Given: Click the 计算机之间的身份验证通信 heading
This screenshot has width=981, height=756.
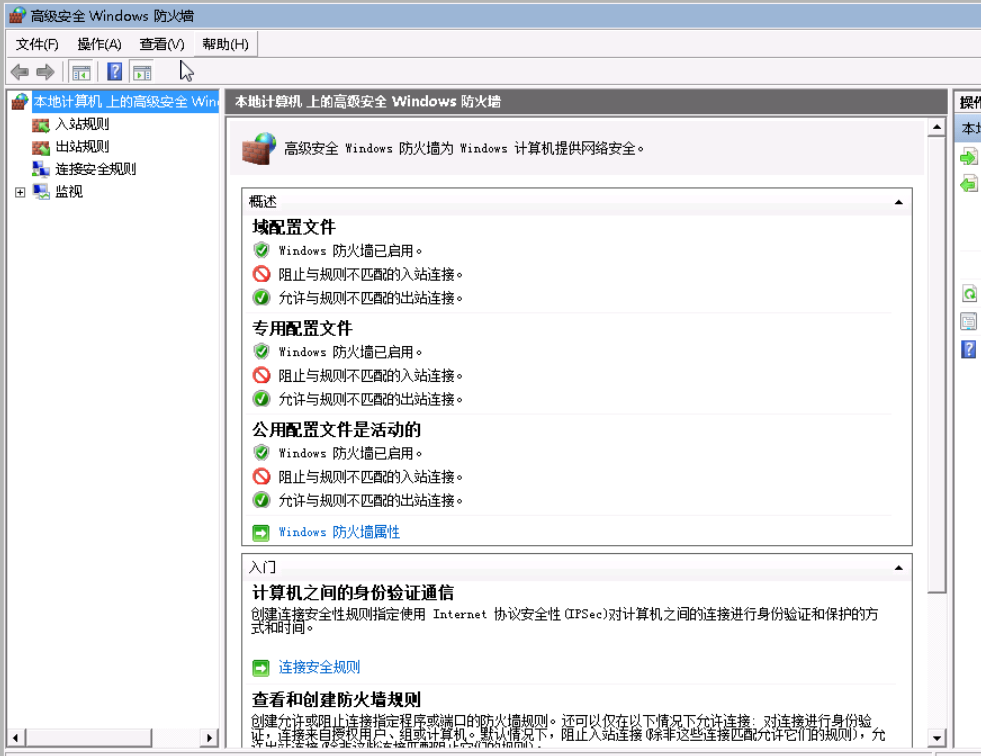Looking at the screenshot, I should click(x=353, y=593).
